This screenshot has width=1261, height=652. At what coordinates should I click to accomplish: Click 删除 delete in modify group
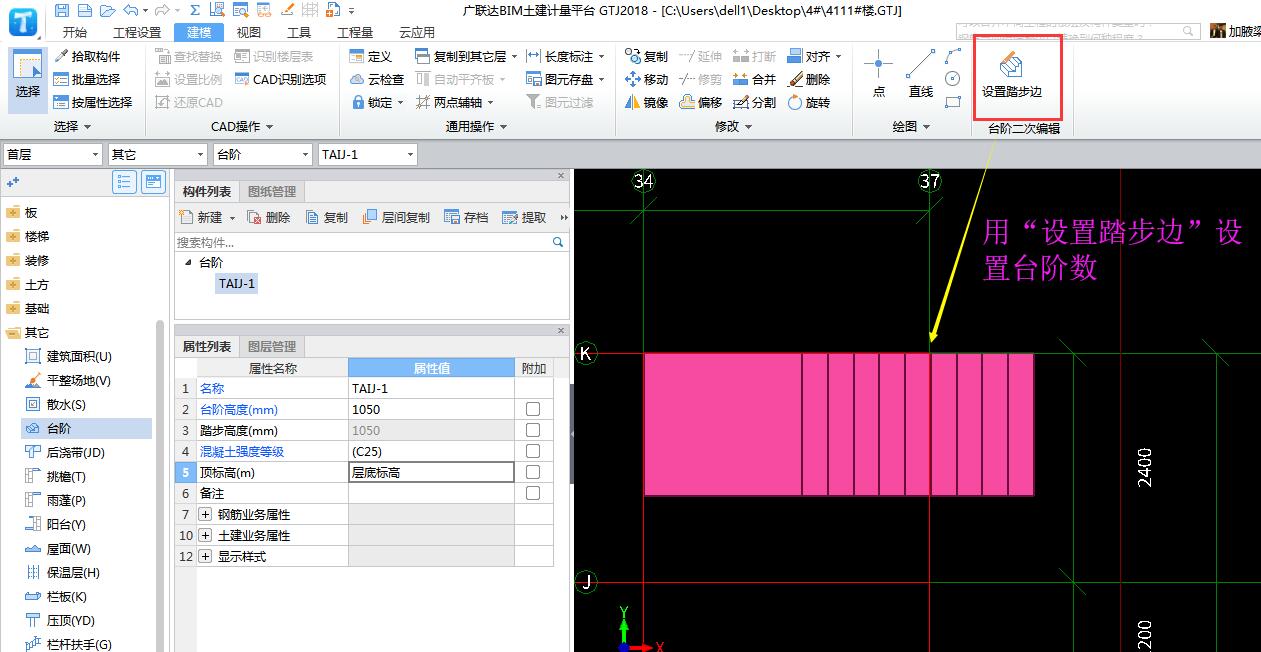click(808, 79)
